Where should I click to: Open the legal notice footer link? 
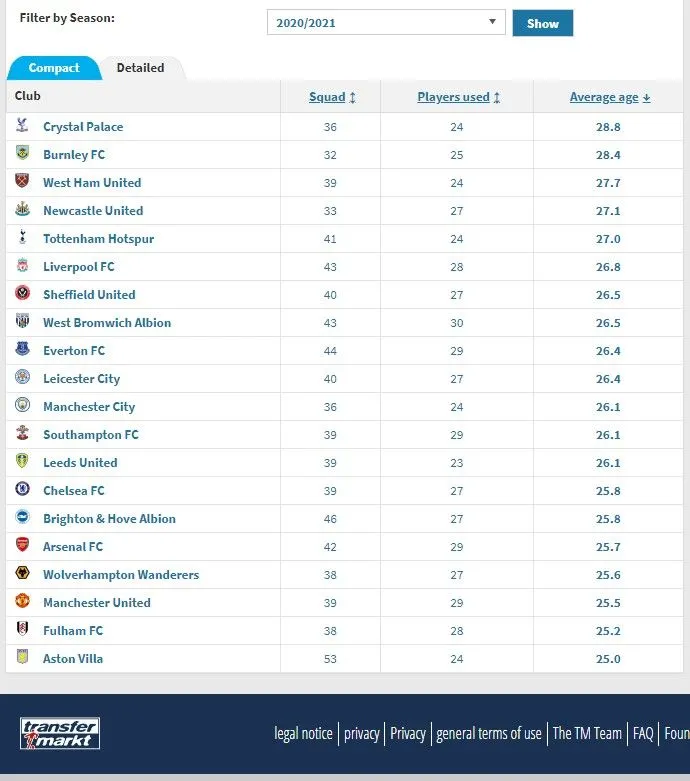pos(303,733)
